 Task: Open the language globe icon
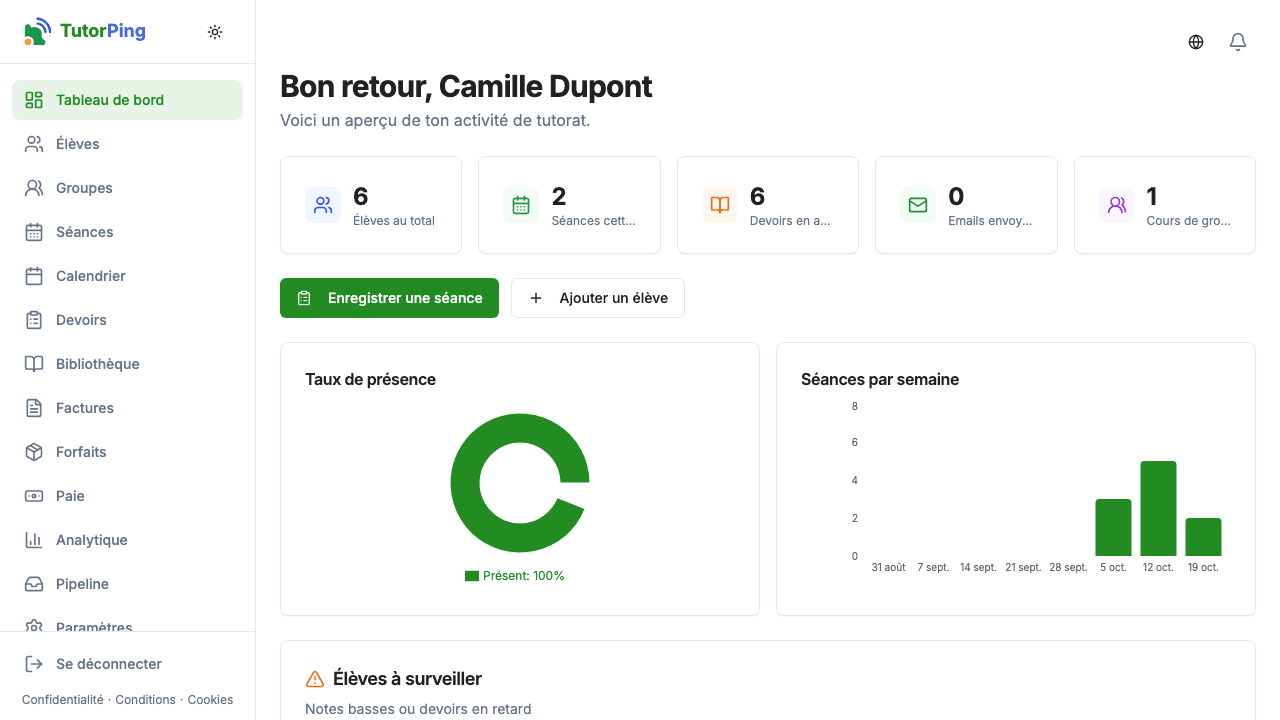click(1196, 42)
